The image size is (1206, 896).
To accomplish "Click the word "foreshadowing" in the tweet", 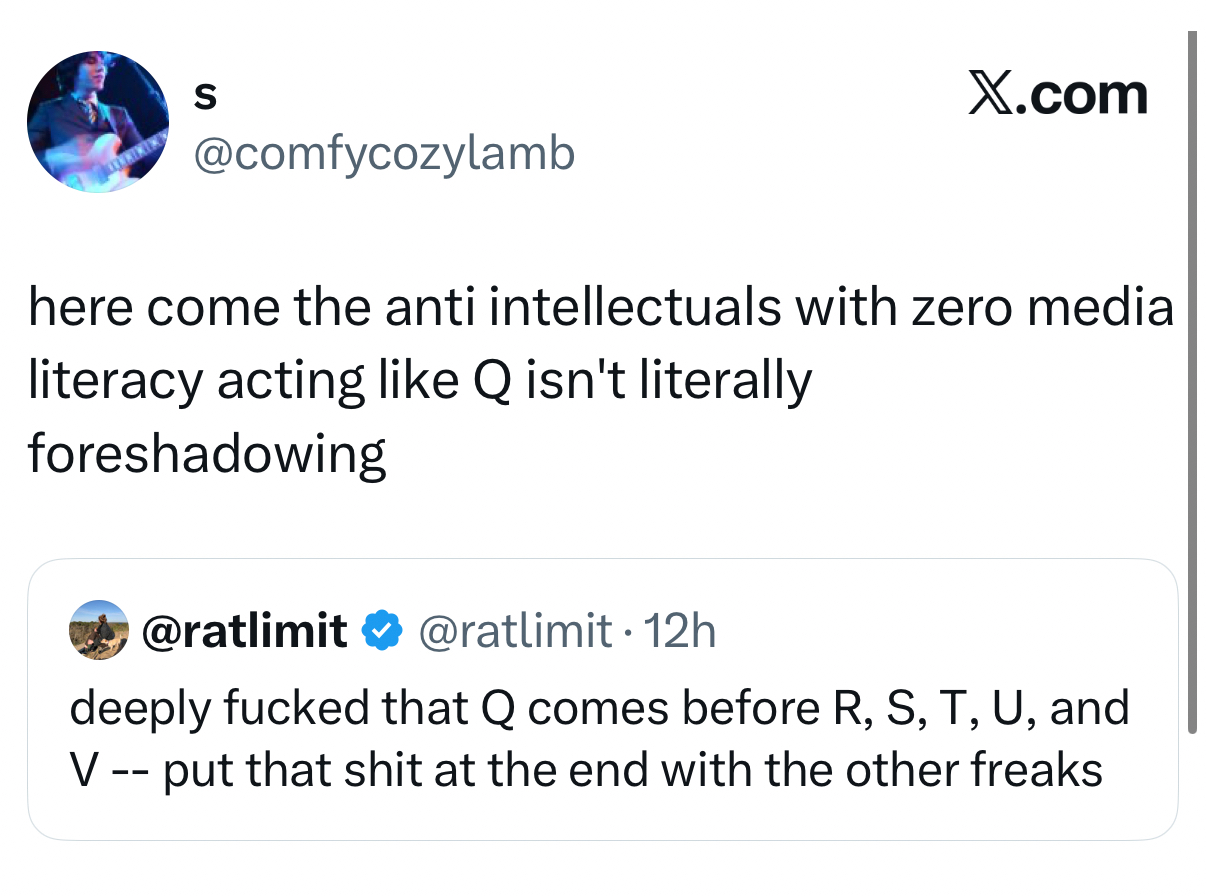I will pos(206,455).
